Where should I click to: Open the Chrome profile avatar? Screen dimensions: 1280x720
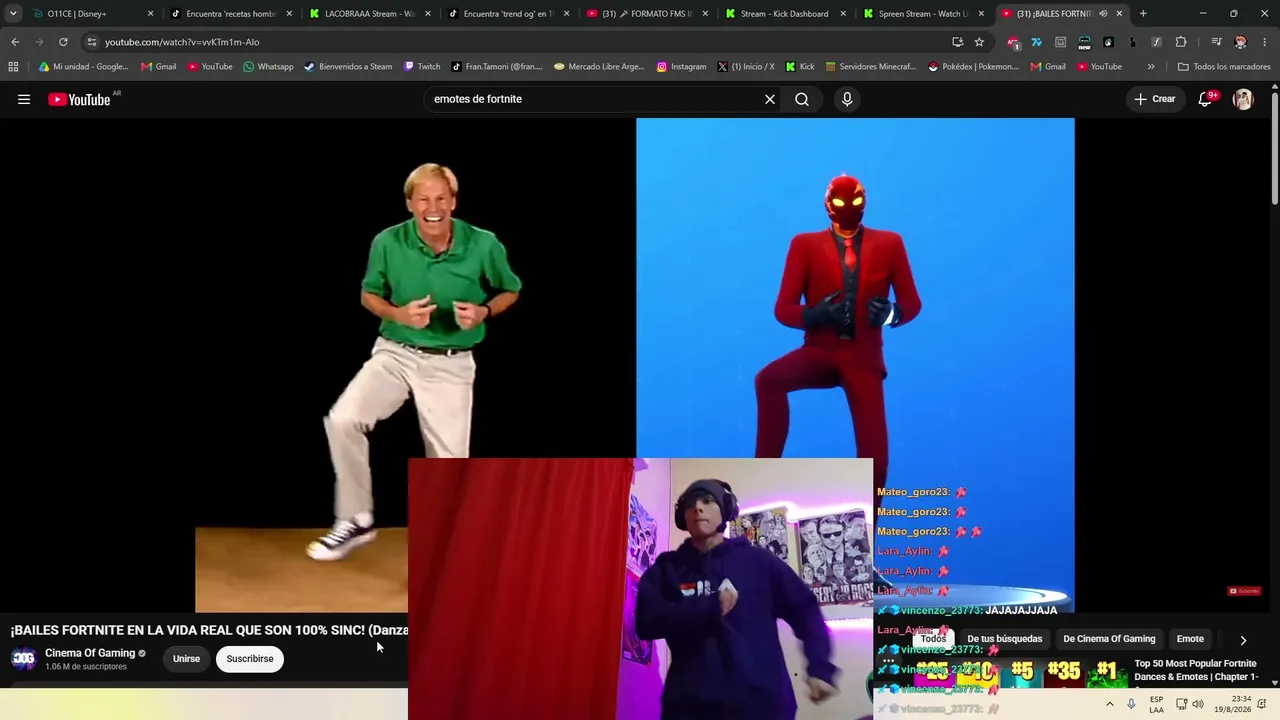click(x=1241, y=42)
